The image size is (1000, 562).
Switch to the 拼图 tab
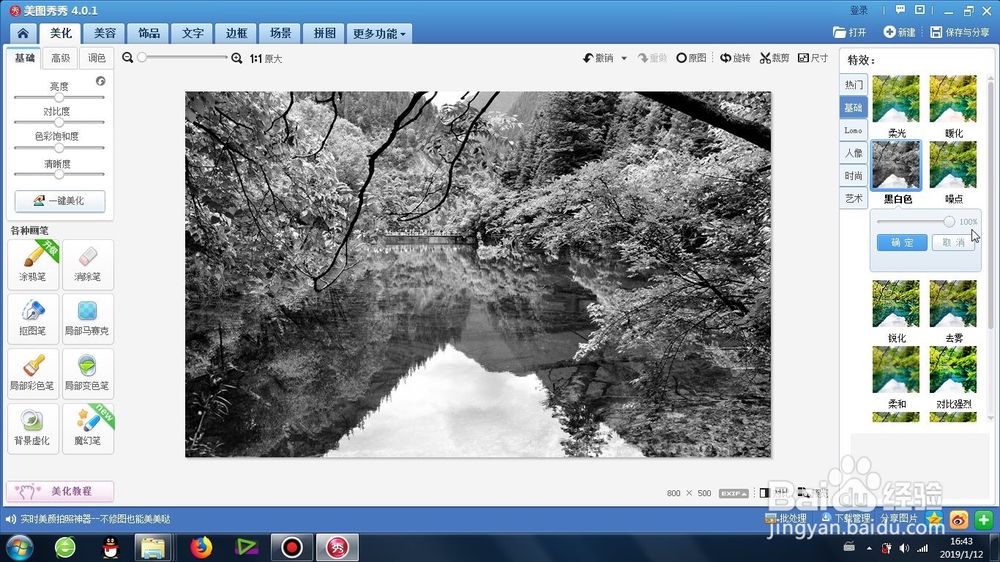[324, 33]
